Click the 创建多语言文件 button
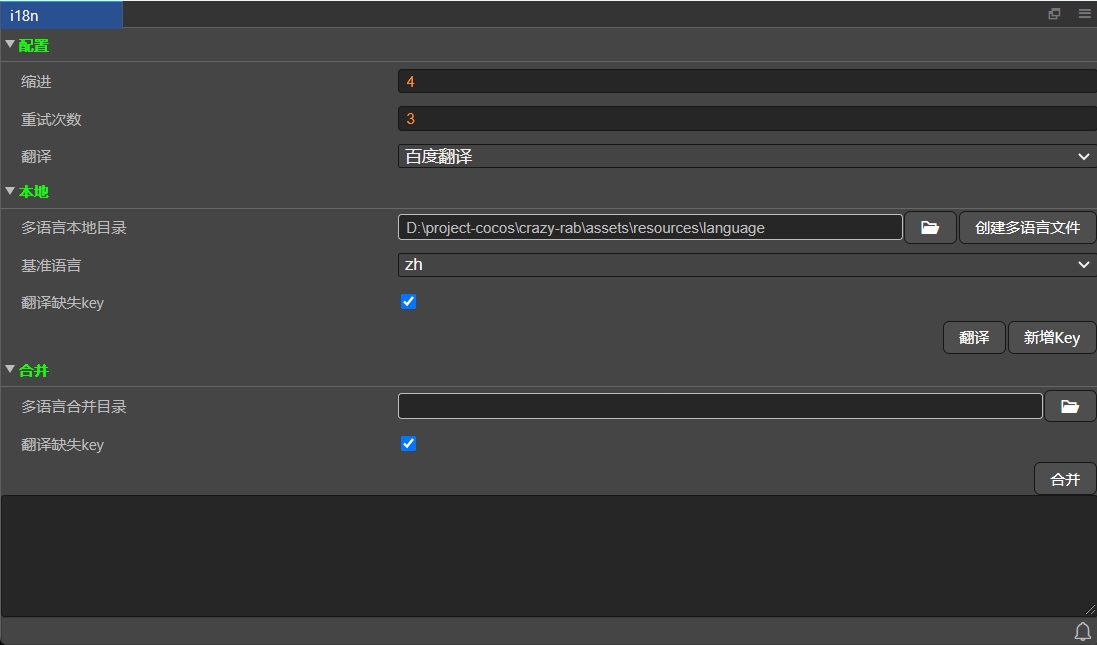The height and width of the screenshot is (645, 1097). coord(1028,228)
